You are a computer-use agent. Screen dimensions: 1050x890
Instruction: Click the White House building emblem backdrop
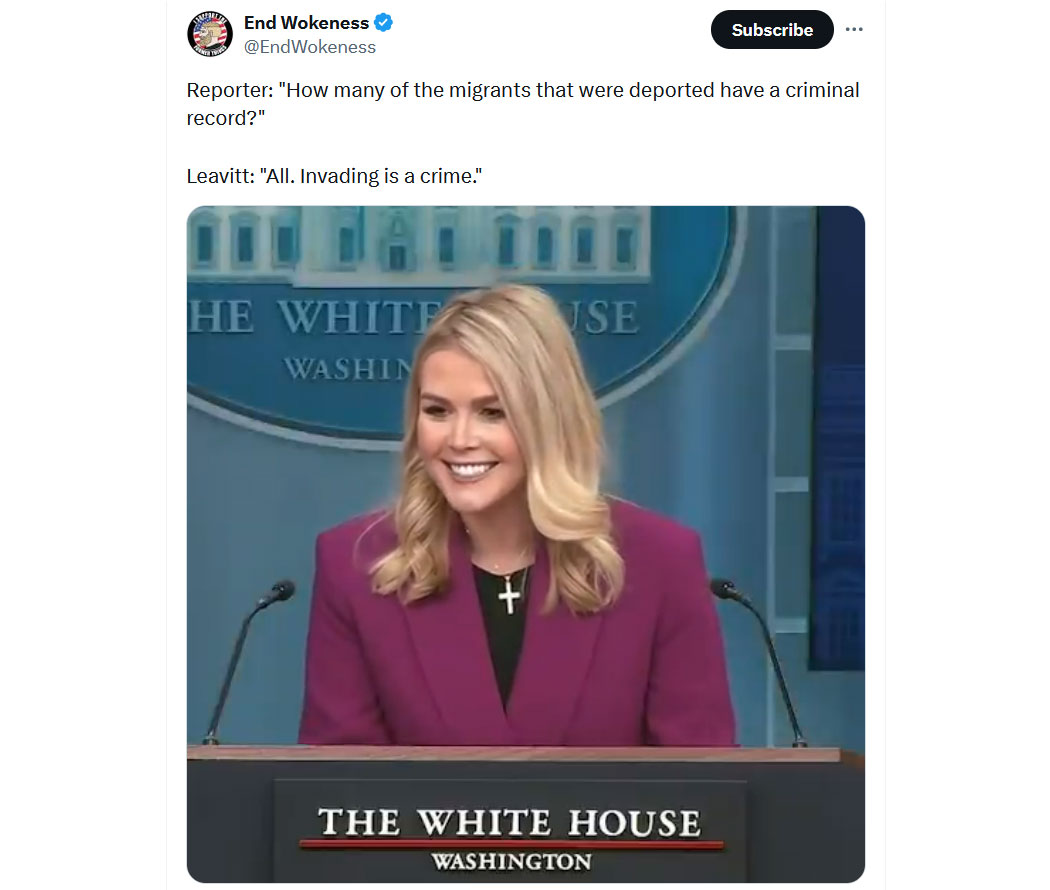point(422,244)
